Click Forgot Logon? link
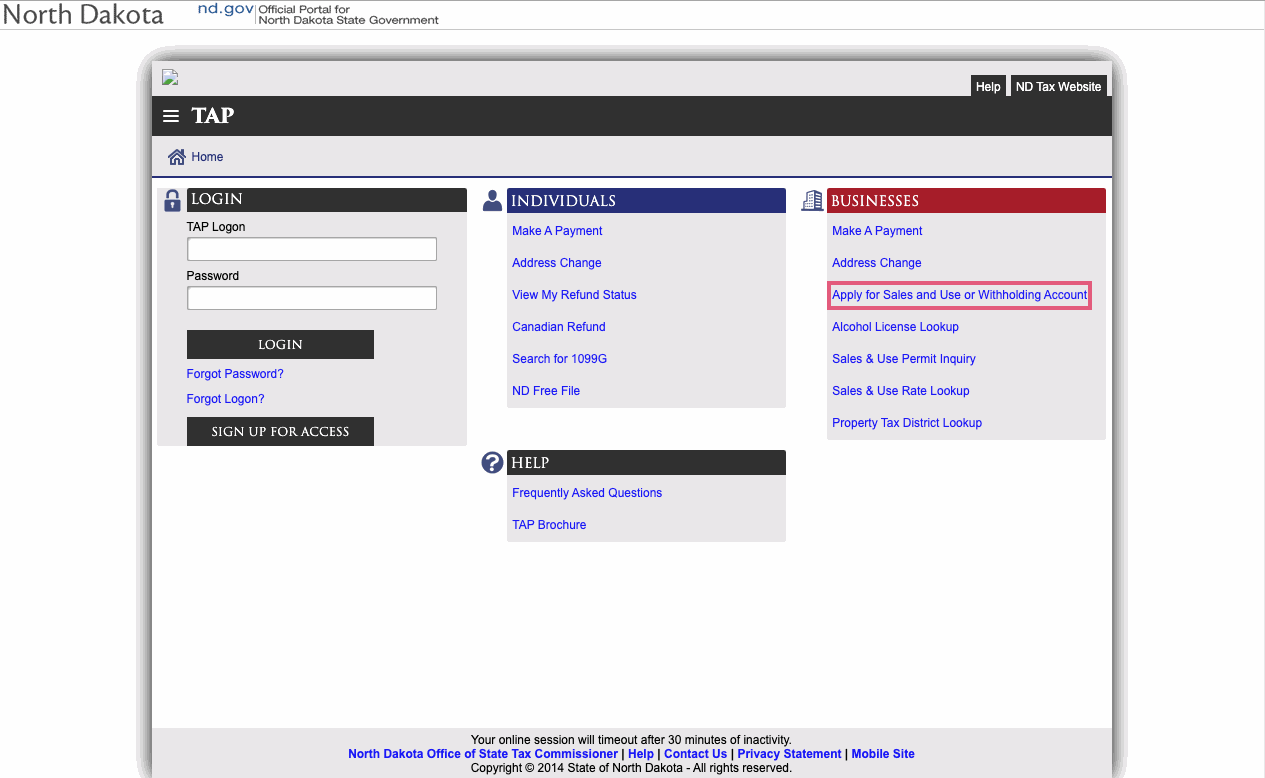Image resolution: width=1265 pixels, height=778 pixels. [x=225, y=399]
